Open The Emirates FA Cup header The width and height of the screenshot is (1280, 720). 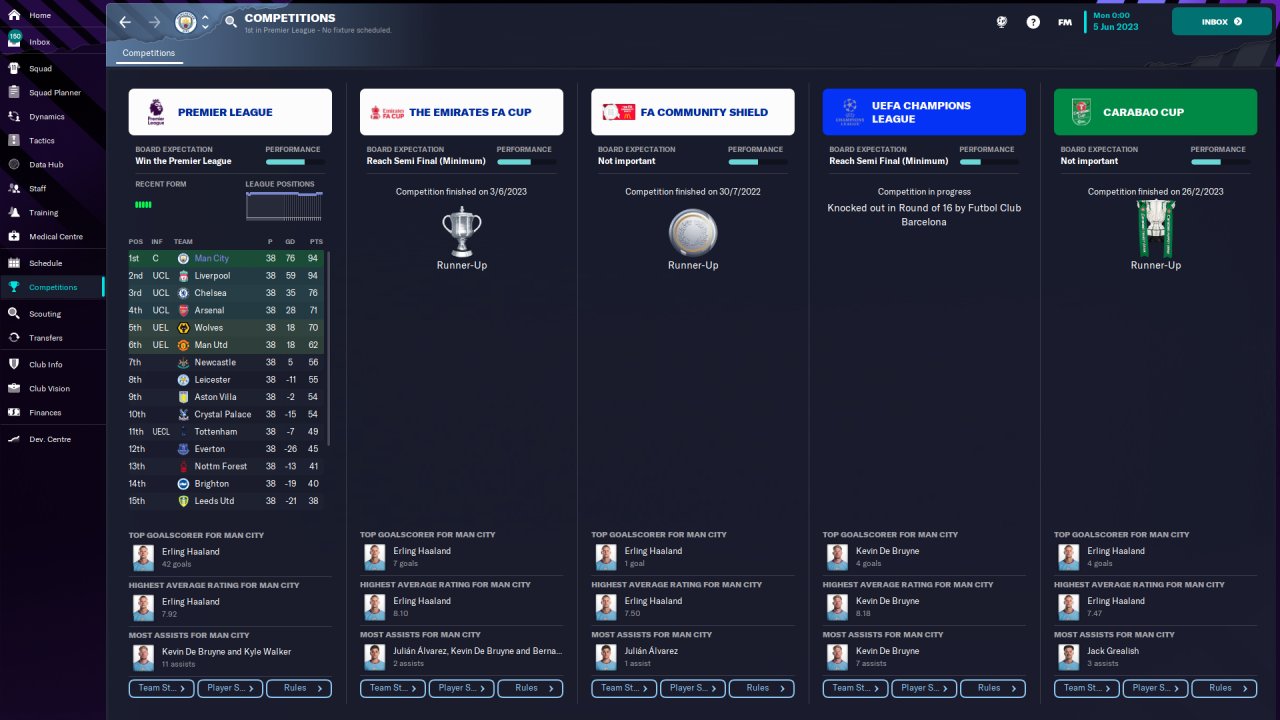462,112
